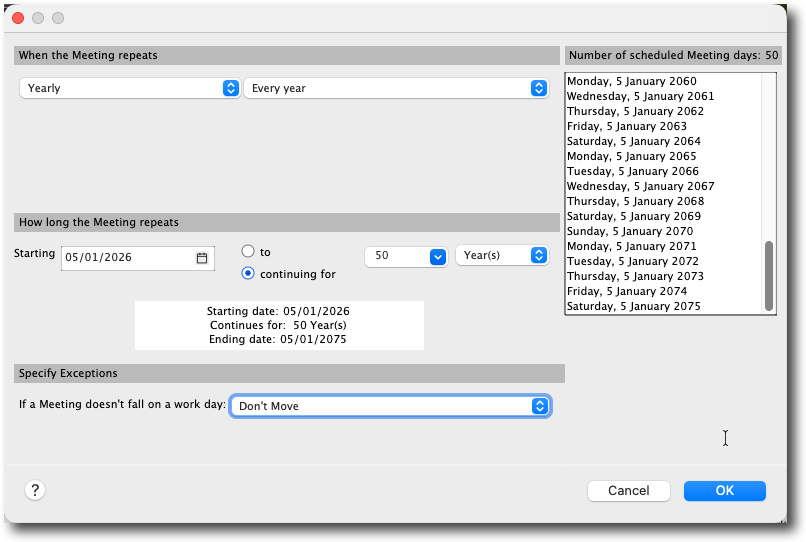Screen dimensions: 806x542
Task: Select Wednesday, 5 January 2067 list entry
Action: pos(640,186)
